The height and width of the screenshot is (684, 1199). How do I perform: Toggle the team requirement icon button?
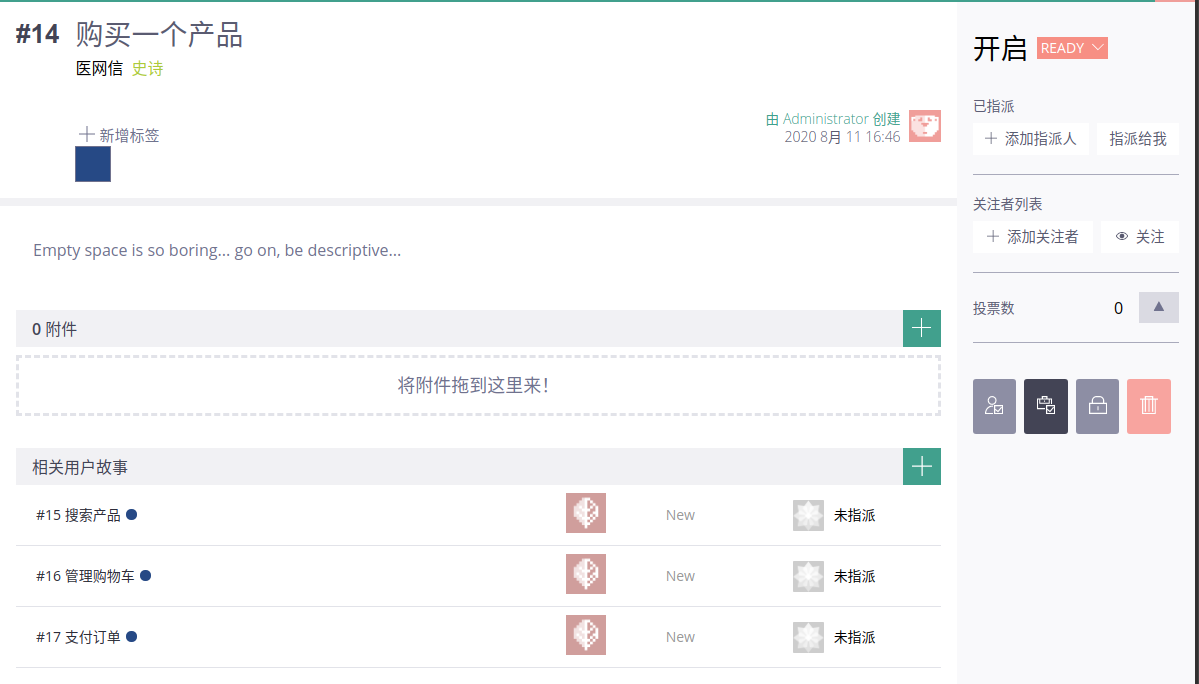pos(994,406)
